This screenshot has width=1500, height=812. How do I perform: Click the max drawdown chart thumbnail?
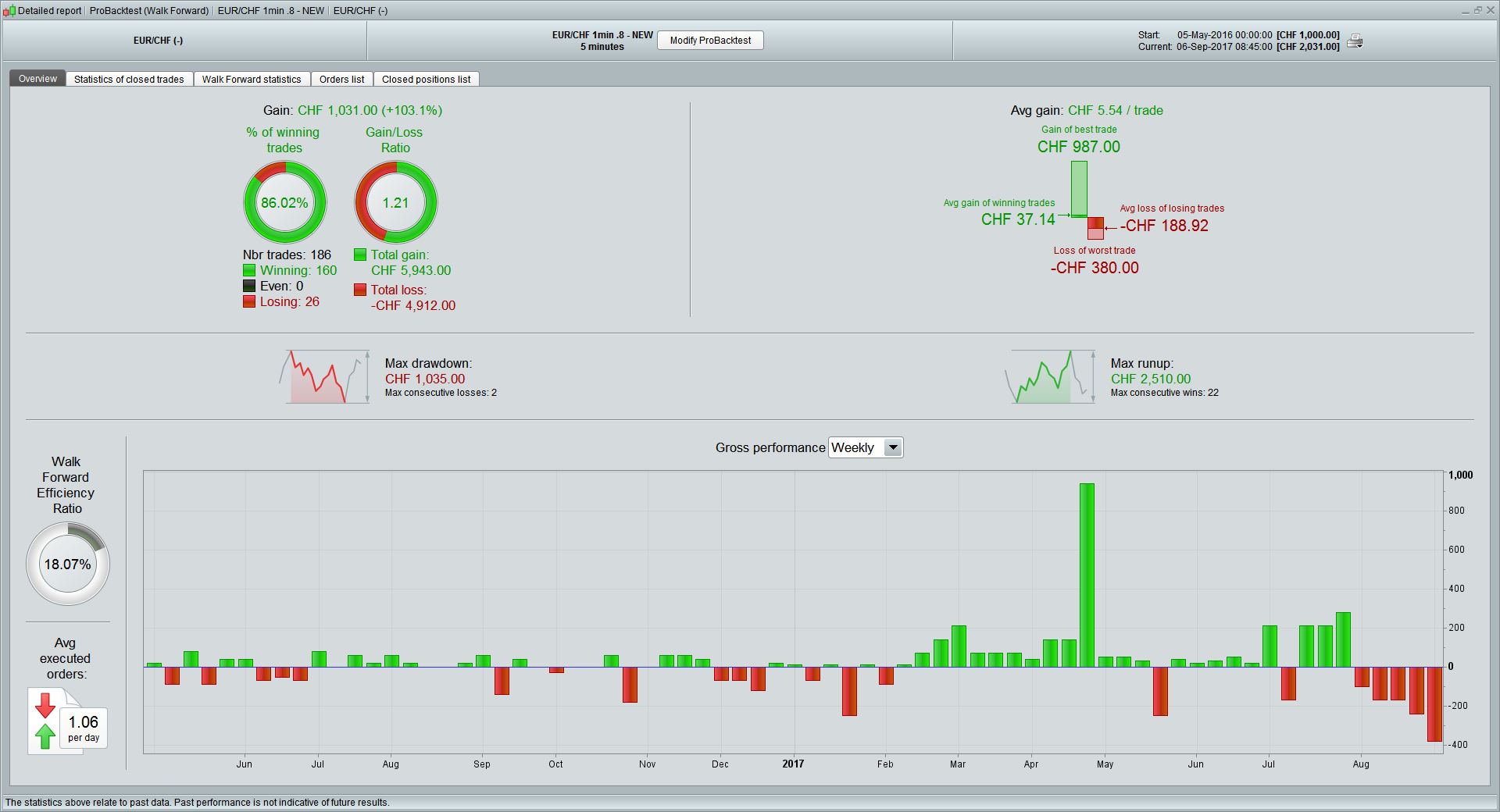point(324,376)
